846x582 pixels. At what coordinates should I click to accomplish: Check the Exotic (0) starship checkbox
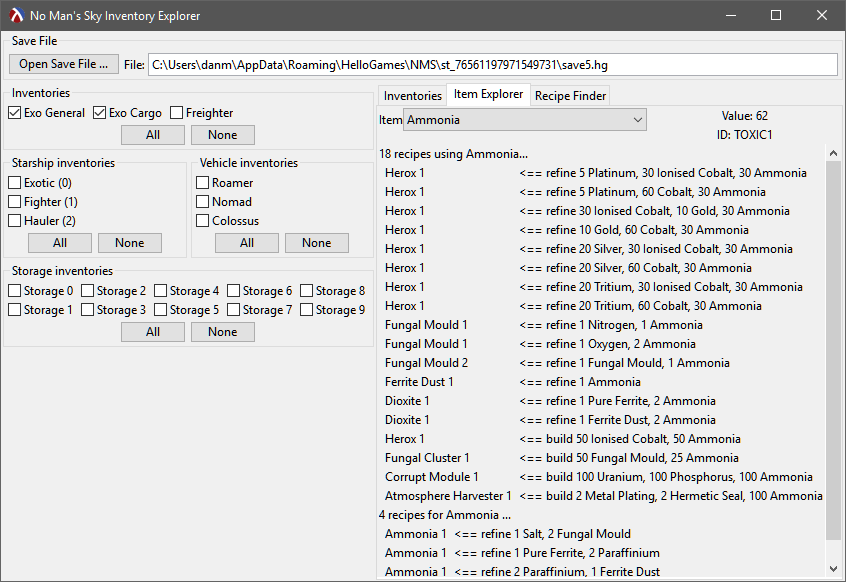(x=15, y=183)
